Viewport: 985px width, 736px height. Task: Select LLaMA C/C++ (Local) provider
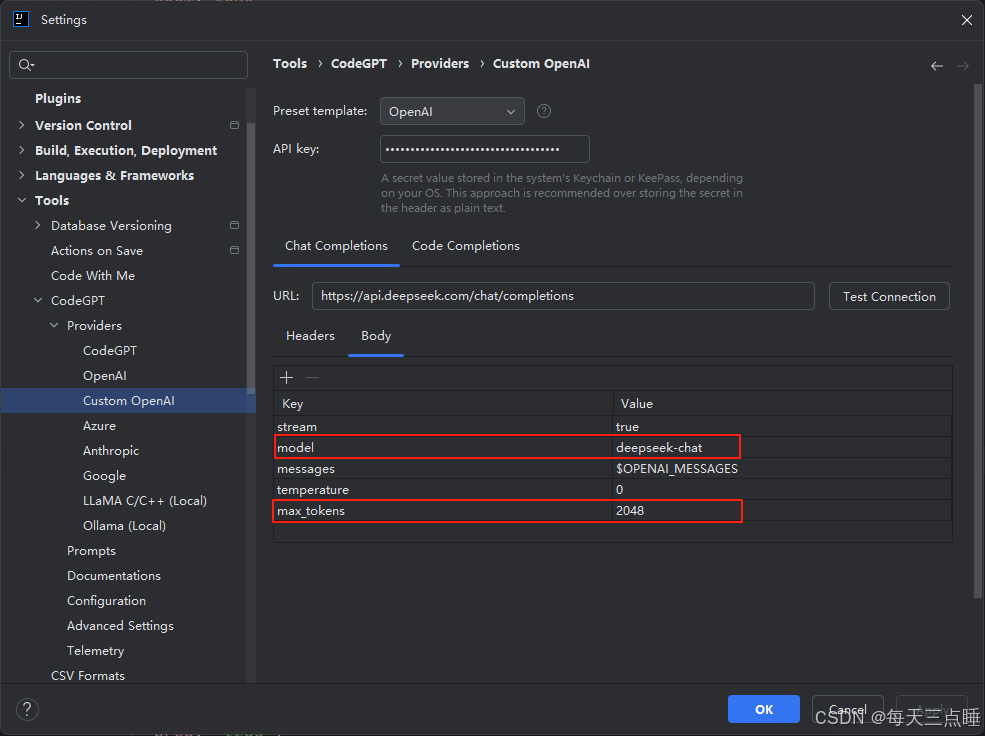144,501
